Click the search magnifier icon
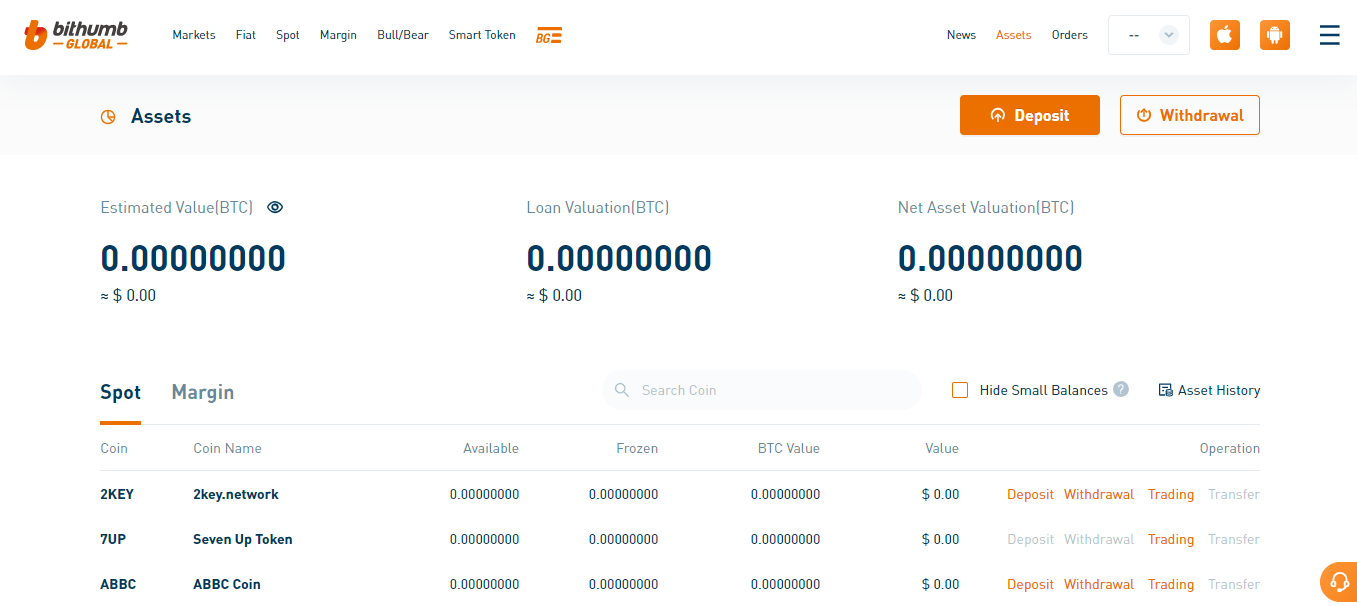 click(x=622, y=390)
